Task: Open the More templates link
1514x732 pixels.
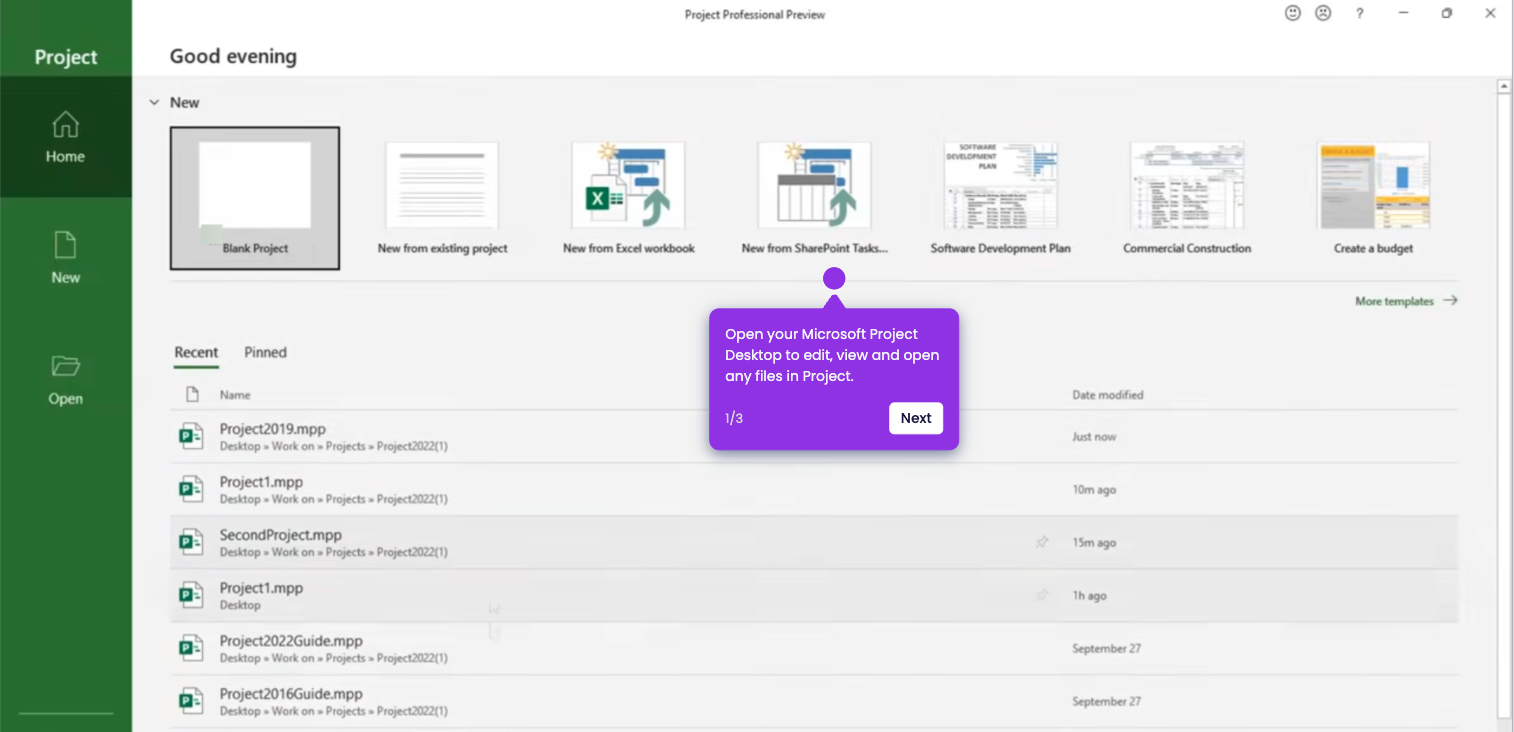Action: point(1406,301)
